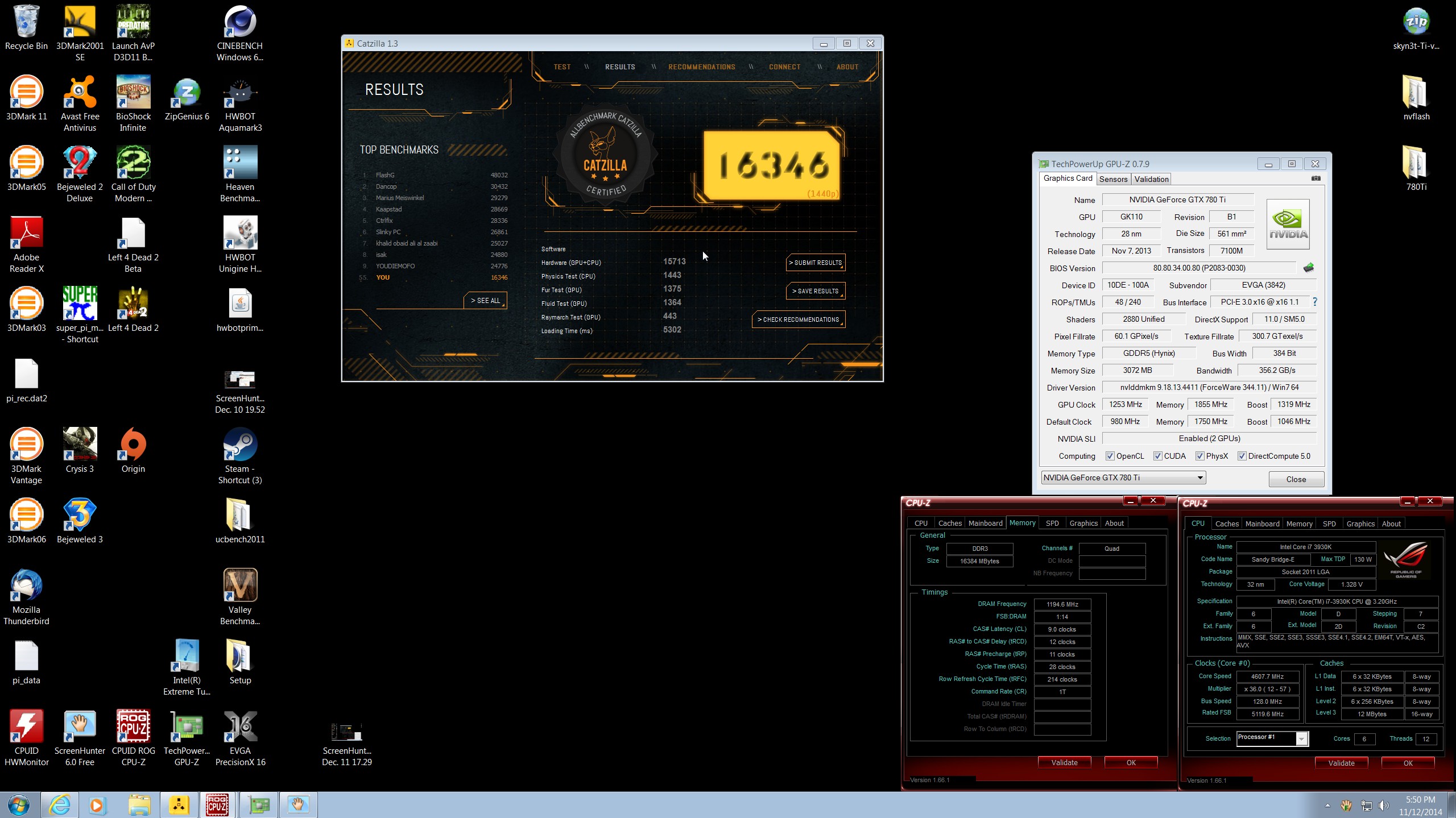Launch the Heaven Benchmark shortcut

tap(240, 174)
